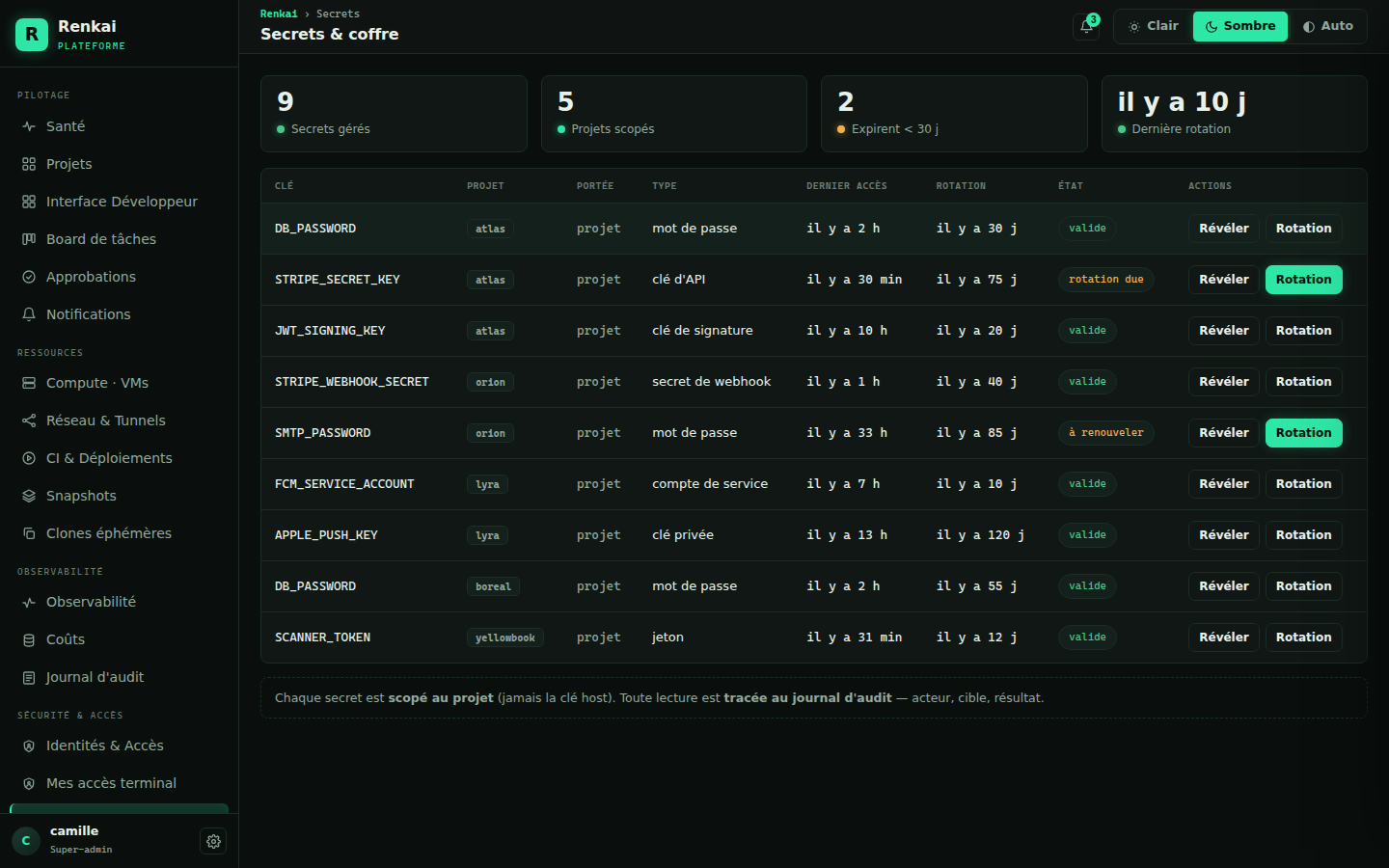Image resolution: width=1389 pixels, height=868 pixels.
Task: Click the Projets grid icon
Action: pyautogui.click(x=29, y=164)
